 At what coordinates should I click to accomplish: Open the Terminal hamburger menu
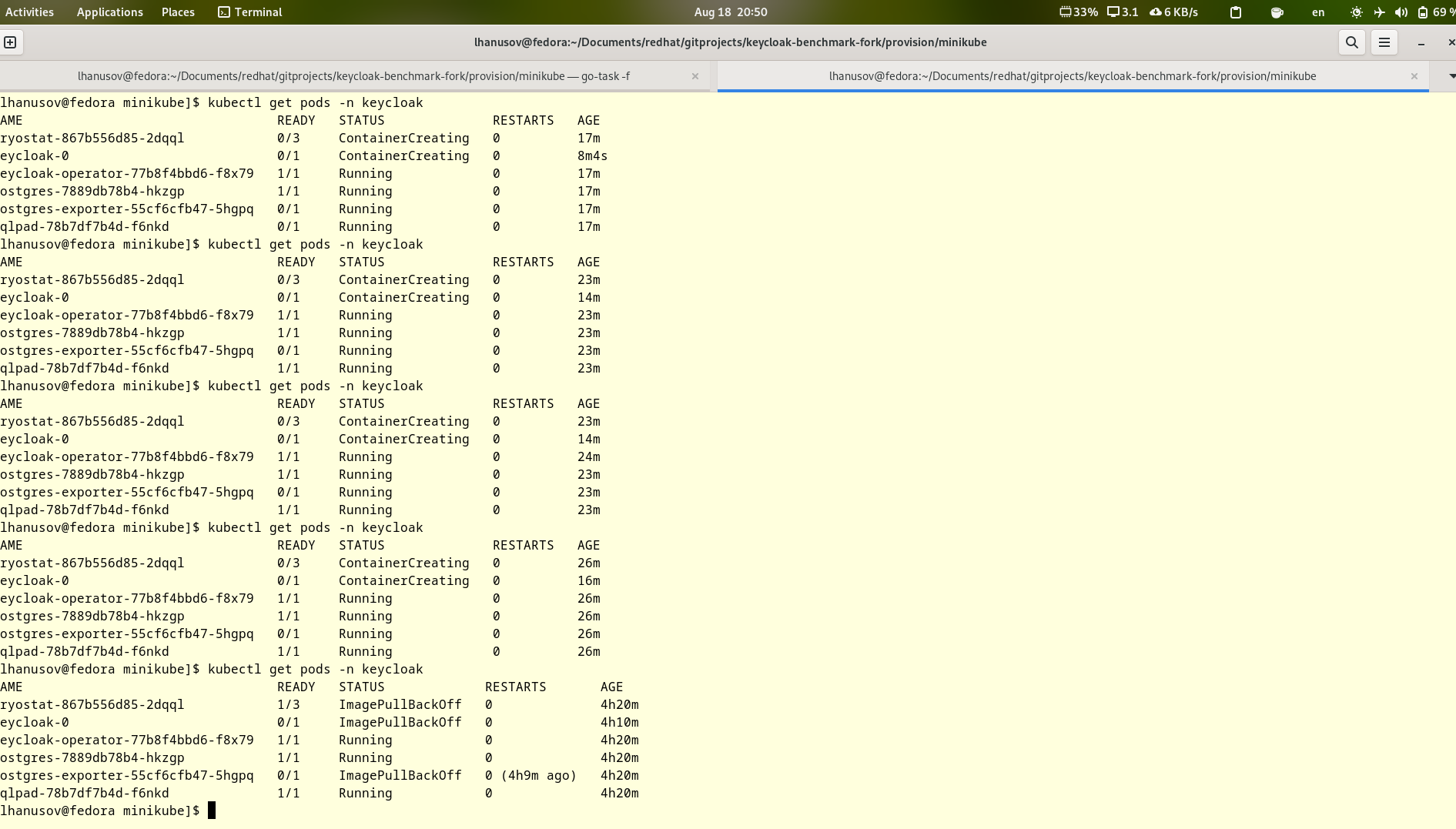[1384, 42]
